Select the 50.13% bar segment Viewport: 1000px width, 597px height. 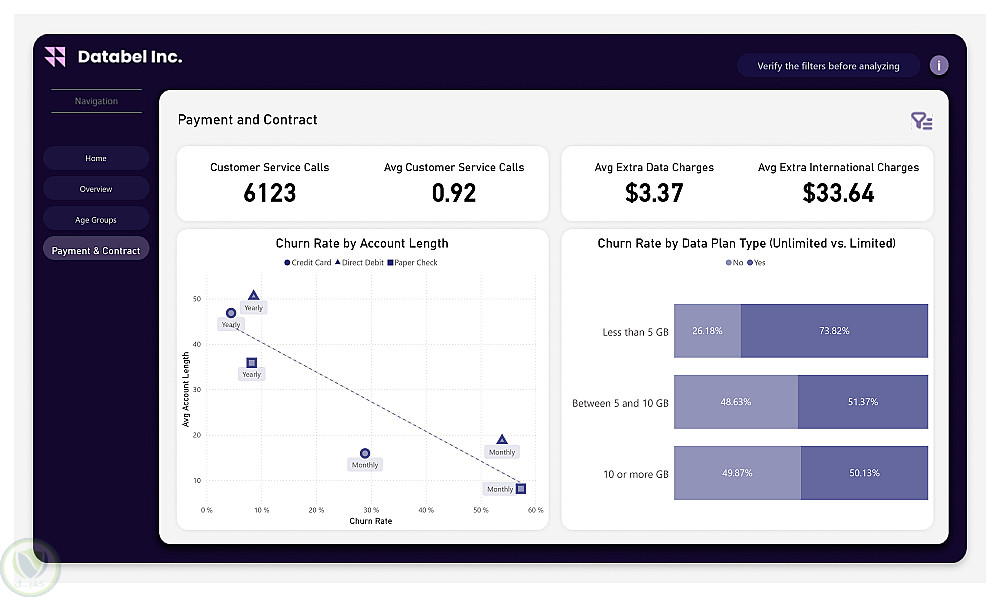[x=864, y=473]
